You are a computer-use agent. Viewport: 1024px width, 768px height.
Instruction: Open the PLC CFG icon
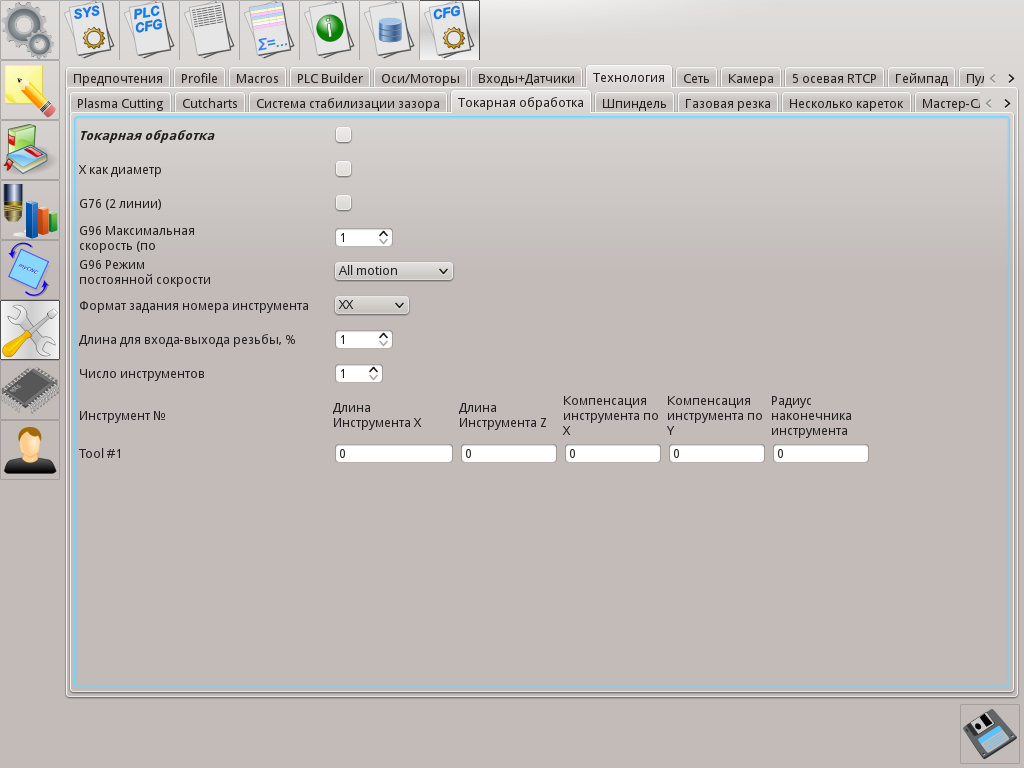(x=150, y=30)
